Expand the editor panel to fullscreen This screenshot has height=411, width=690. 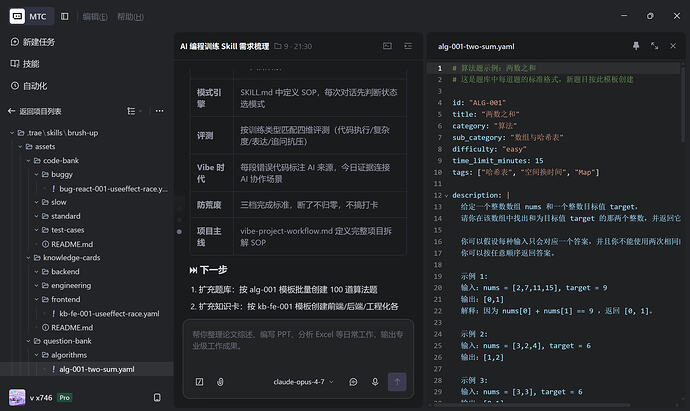coord(655,46)
